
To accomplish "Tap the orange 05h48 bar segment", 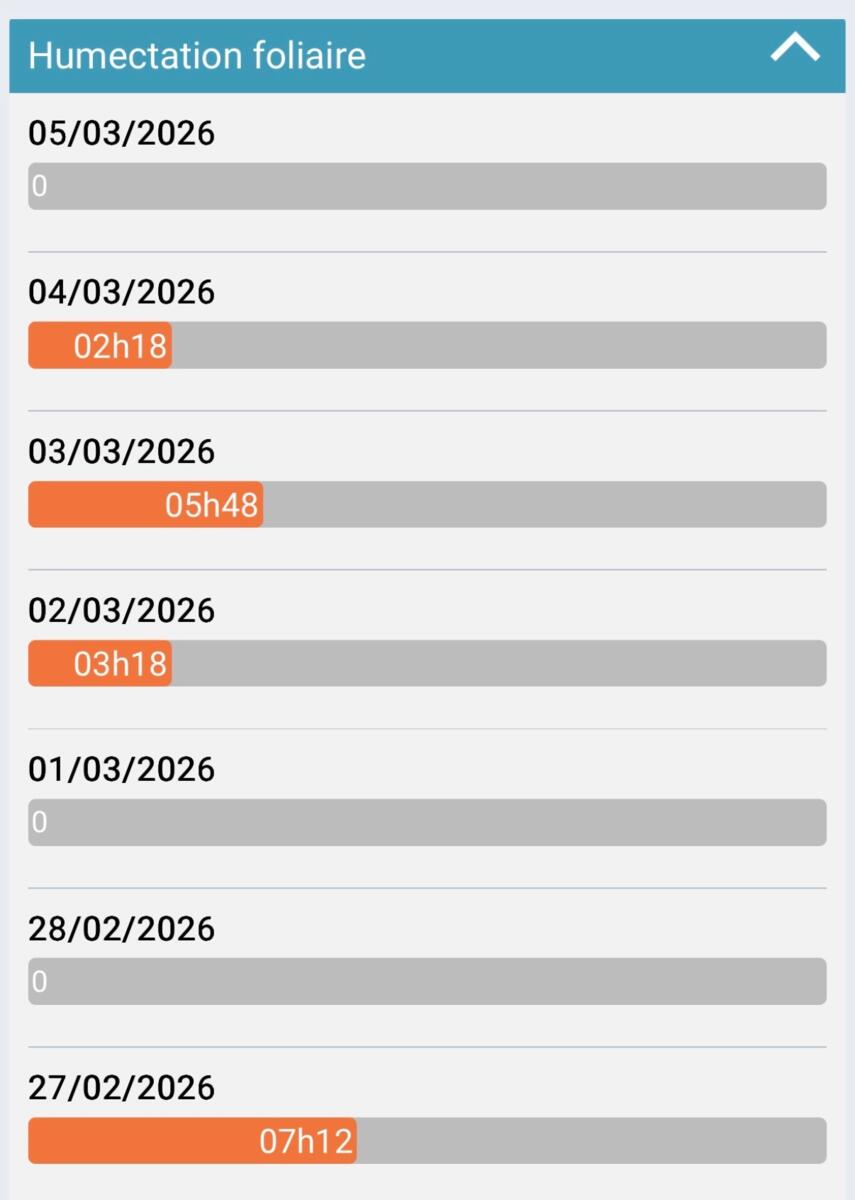I will [x=145, y=504].
